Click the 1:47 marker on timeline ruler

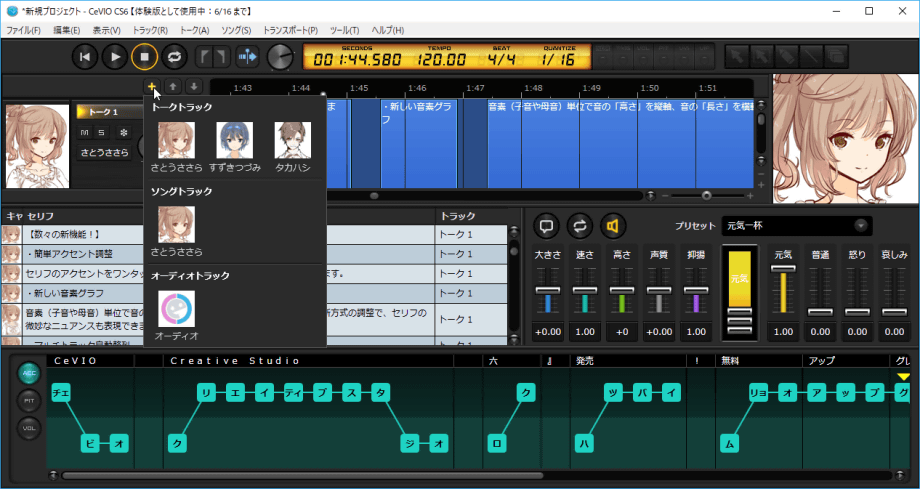(476, 88)
